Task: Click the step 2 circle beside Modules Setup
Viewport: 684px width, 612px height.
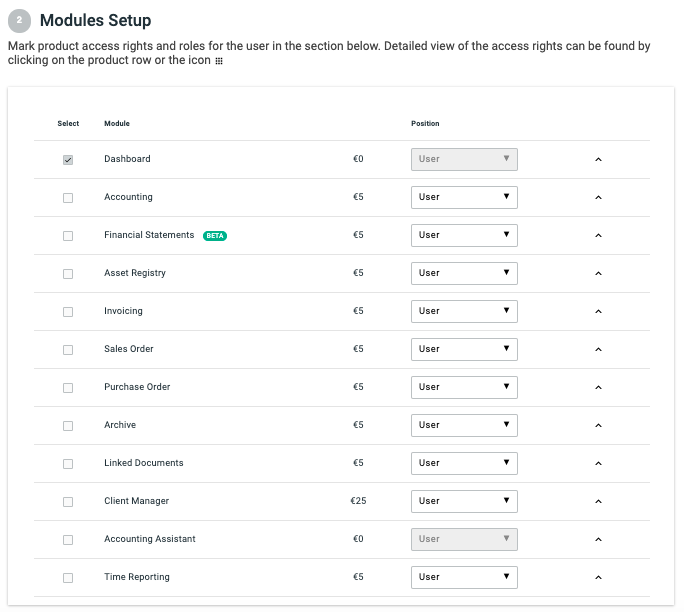Action: tap(20, 20)
